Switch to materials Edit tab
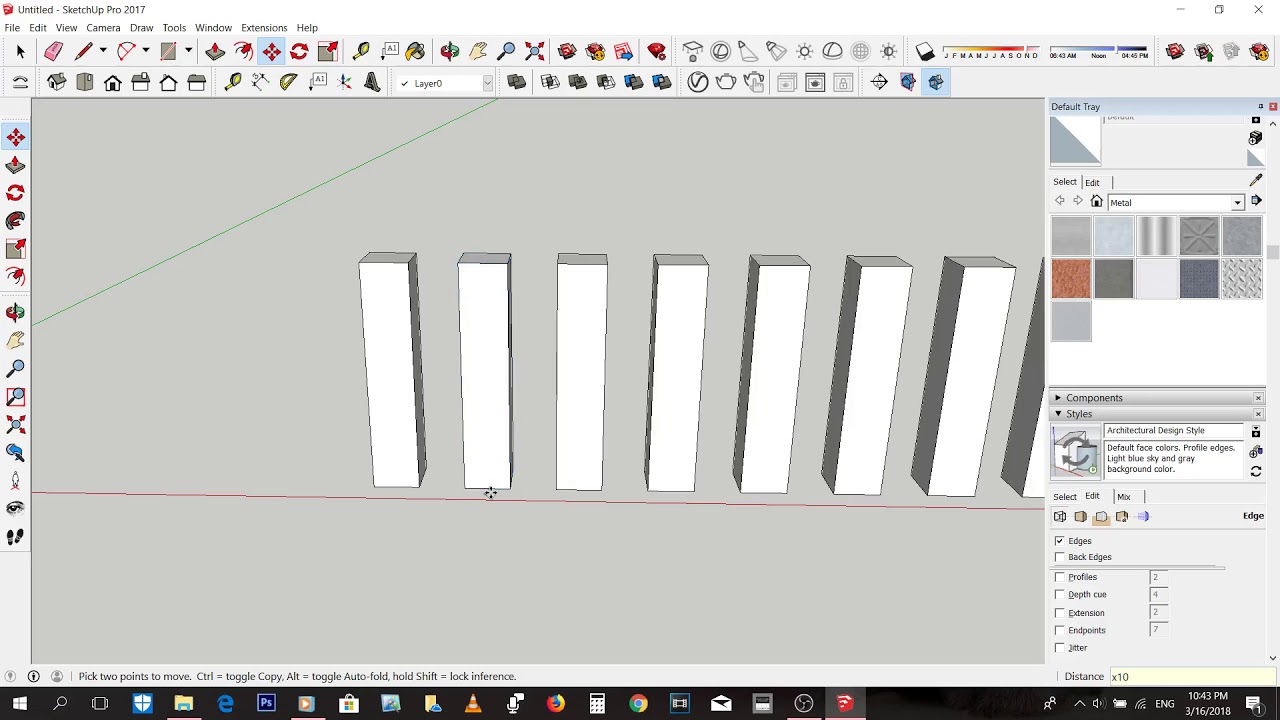 [1092, 183]
